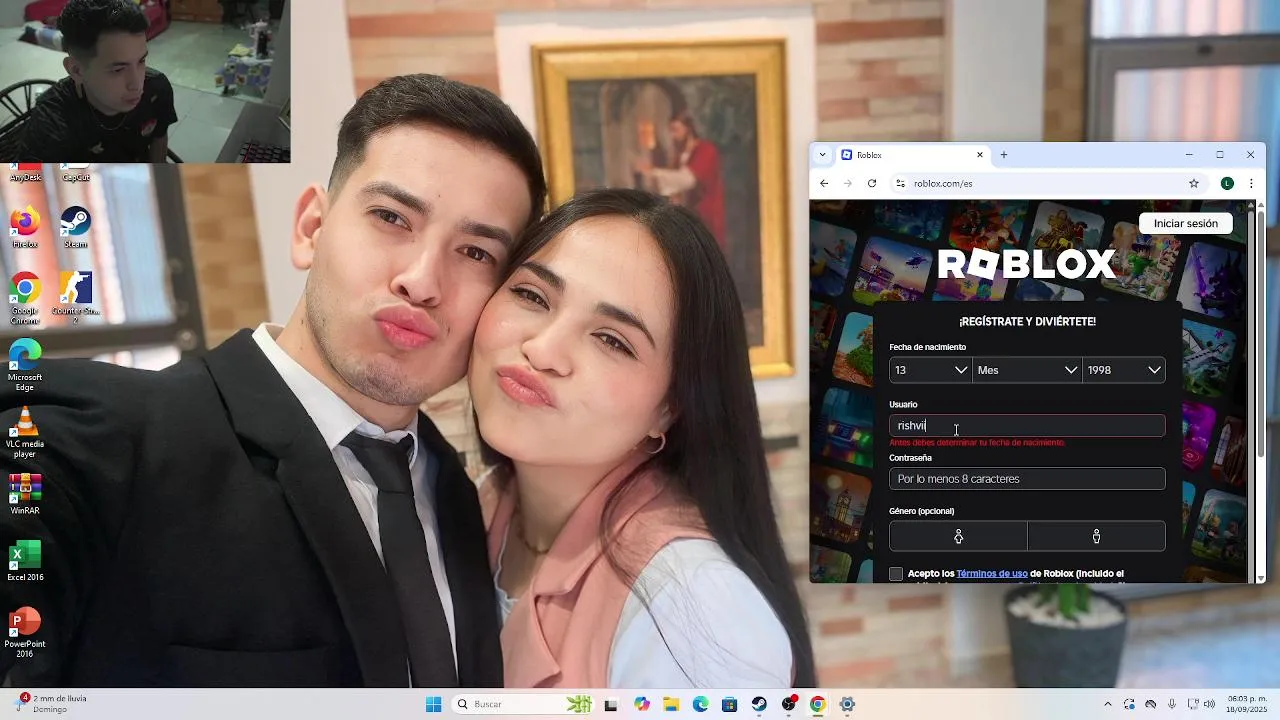Open the clock showing 06:03 p. m.

1246,704
